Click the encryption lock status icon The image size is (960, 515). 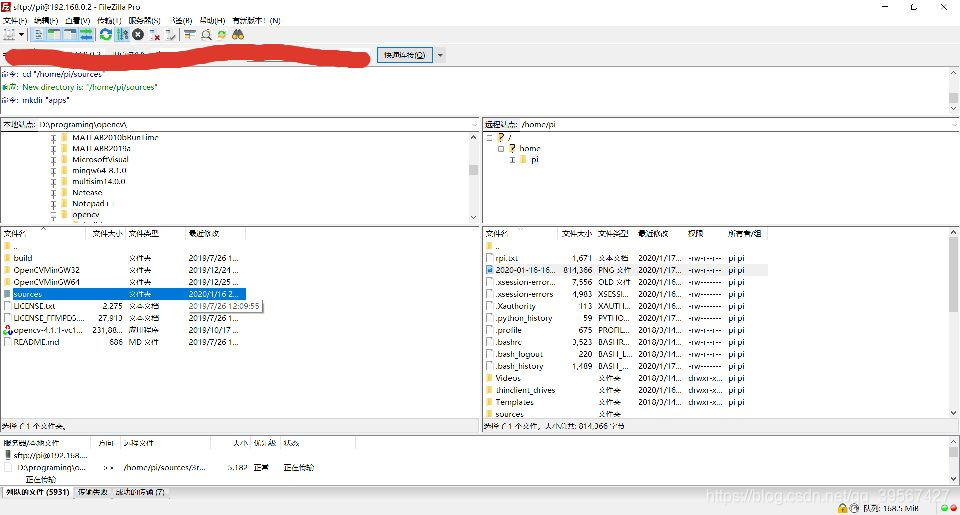pos(842,508)
